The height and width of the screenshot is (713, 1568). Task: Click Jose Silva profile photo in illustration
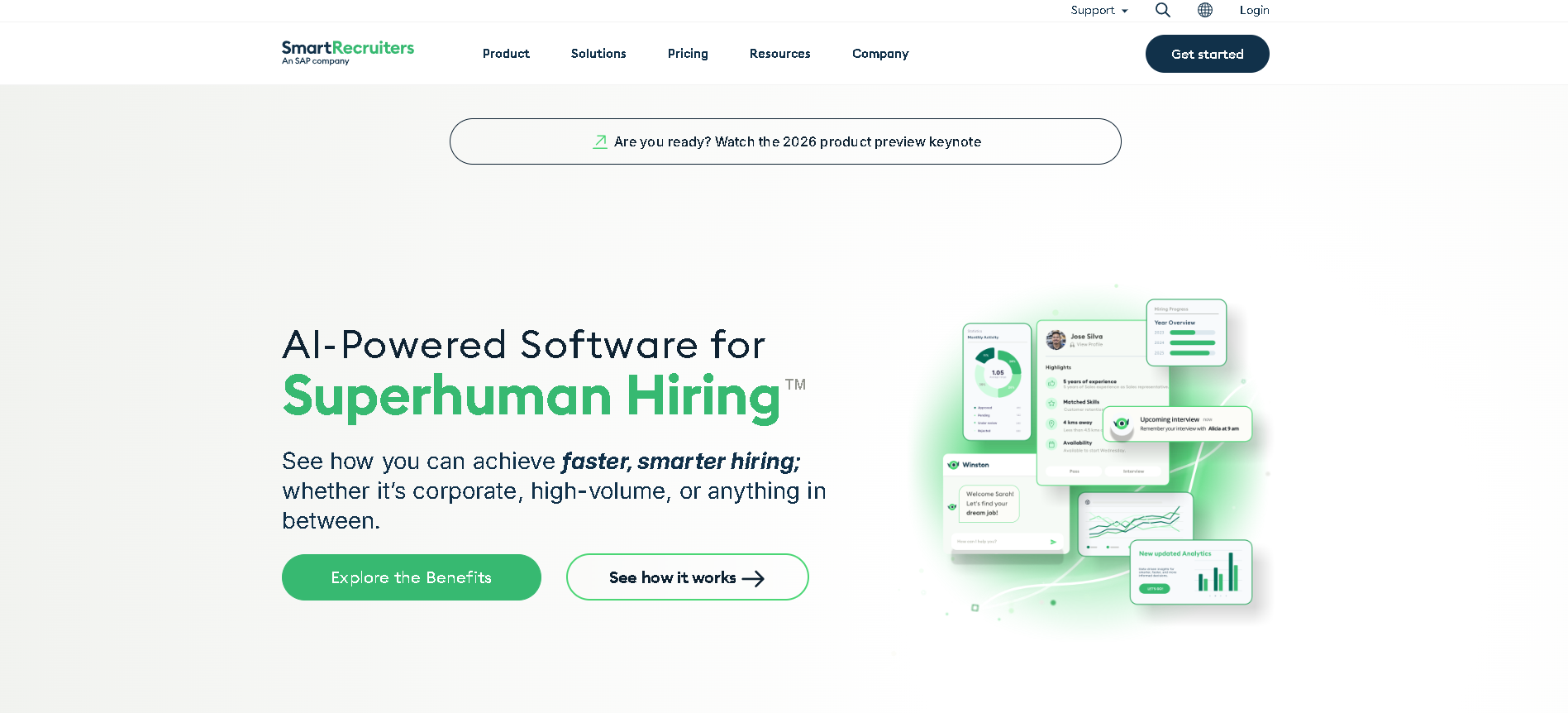1056,340
